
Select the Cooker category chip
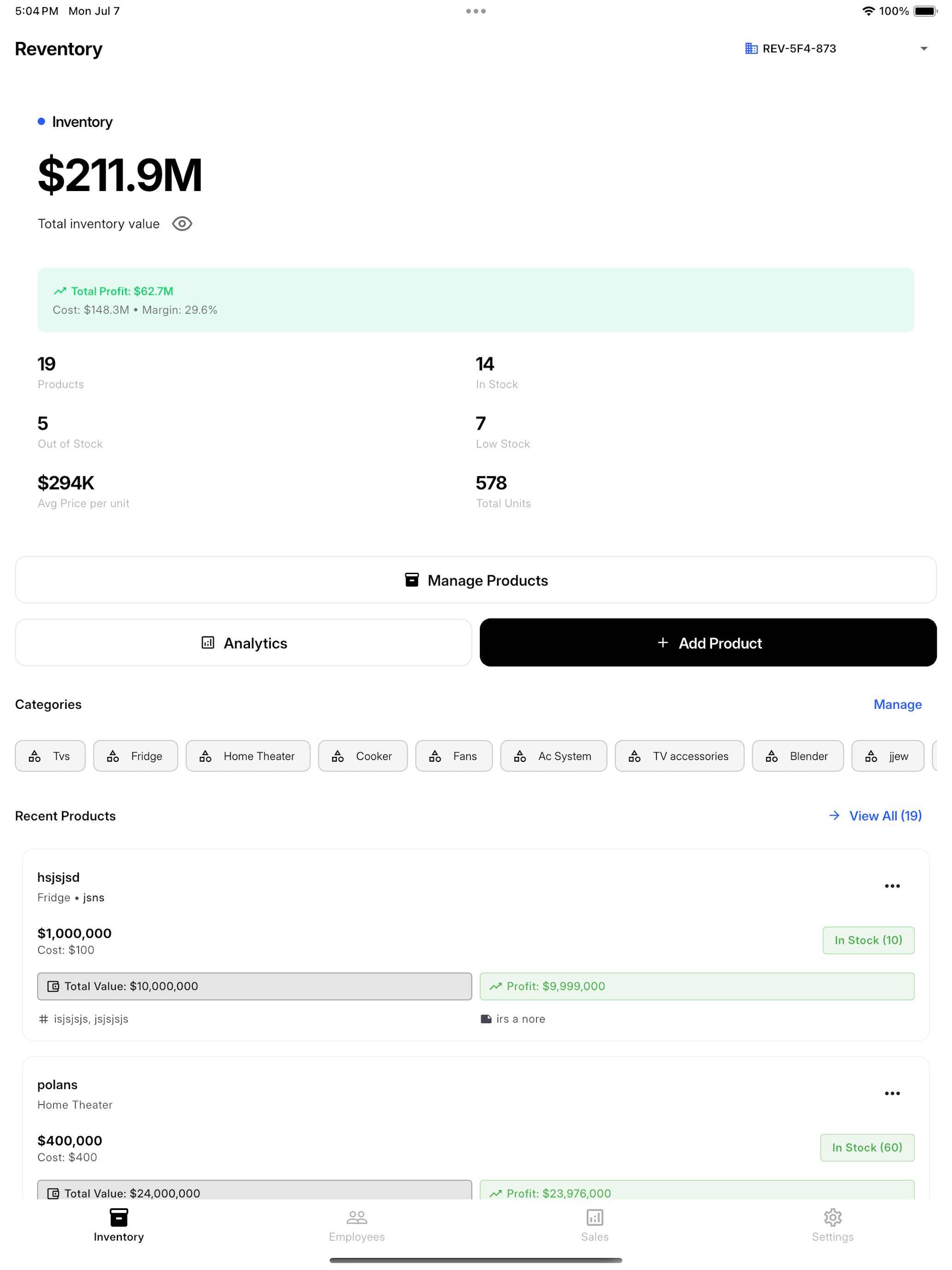coord(363,756)
